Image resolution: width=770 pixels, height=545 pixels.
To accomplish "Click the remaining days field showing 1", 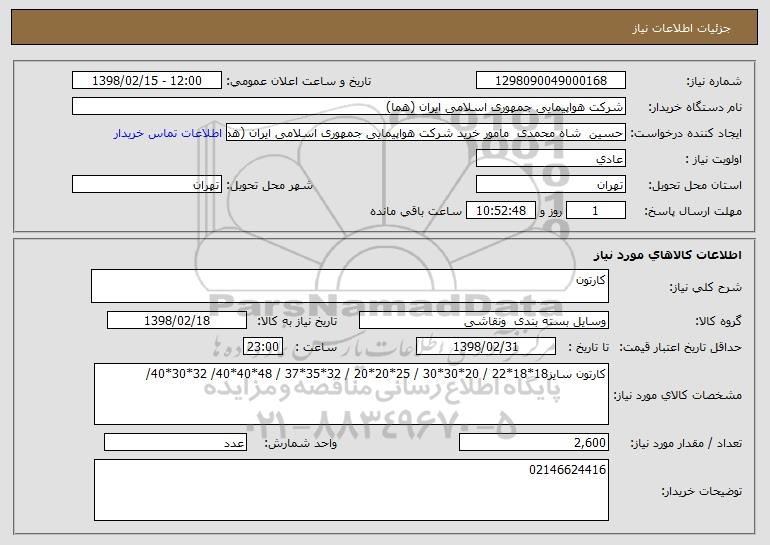I will pos(596,211).
